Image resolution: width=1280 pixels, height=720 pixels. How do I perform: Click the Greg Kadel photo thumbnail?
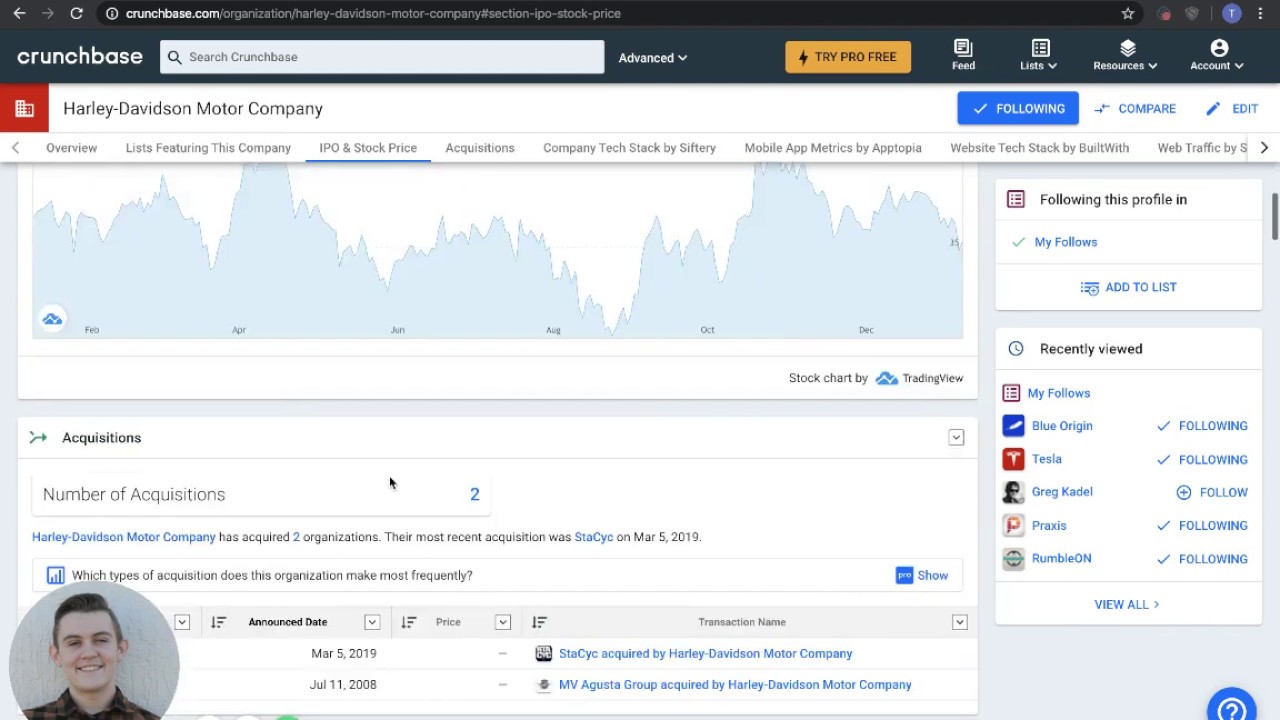click(1013, 492)
